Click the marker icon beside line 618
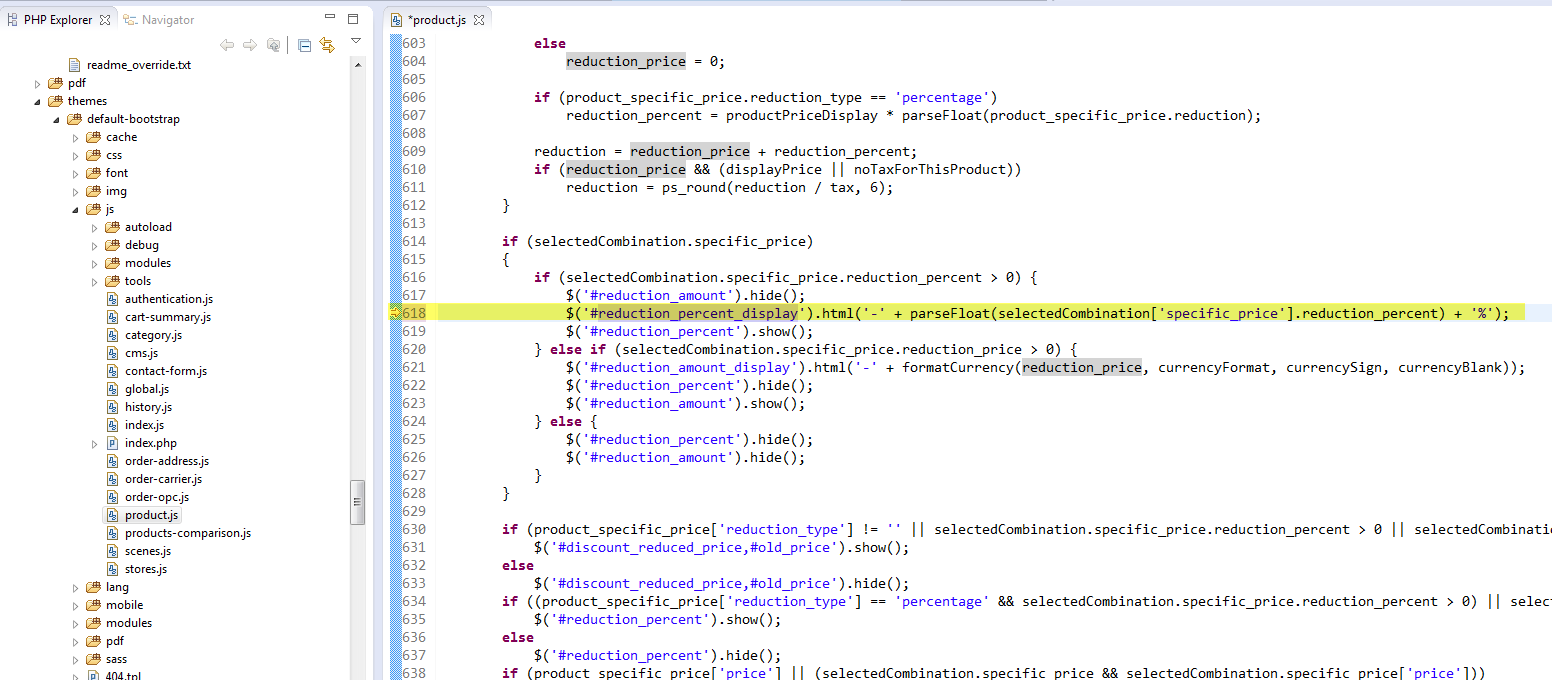 coord(394,313)
